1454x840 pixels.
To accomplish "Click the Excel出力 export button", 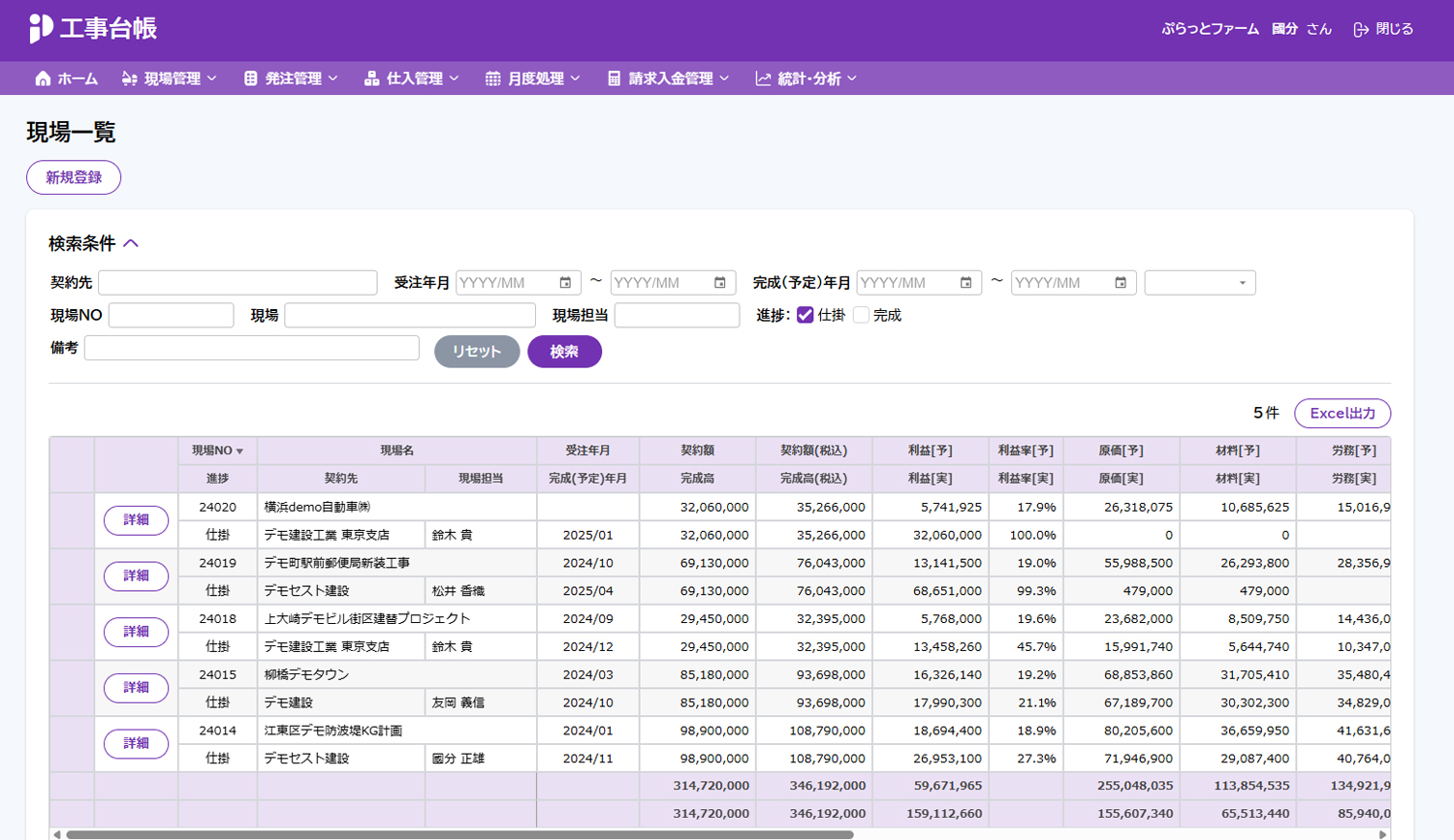I will (x=1342, y=414).
